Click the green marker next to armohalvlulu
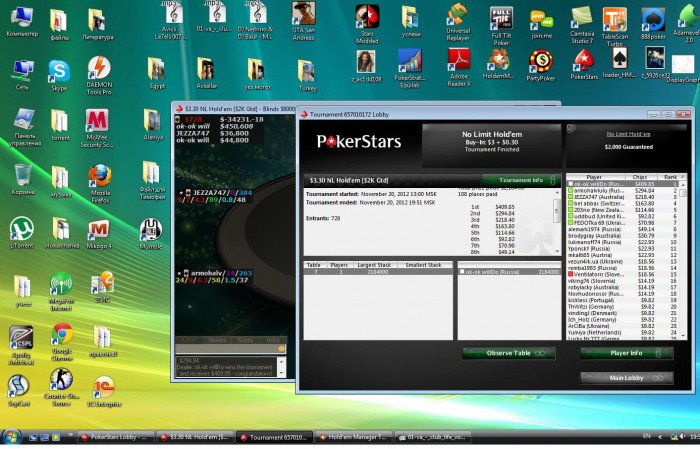 point(570,190)
